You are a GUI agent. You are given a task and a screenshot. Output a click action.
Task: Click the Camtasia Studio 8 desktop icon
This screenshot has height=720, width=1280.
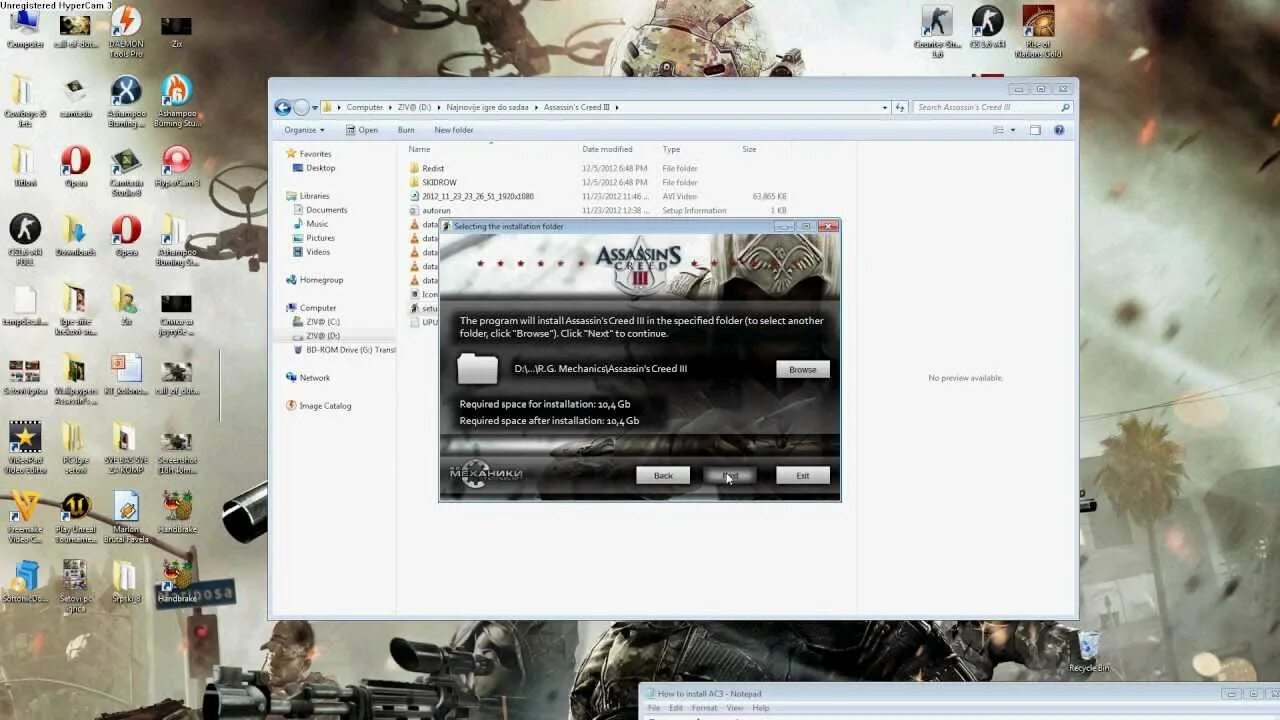pos(126,173)
